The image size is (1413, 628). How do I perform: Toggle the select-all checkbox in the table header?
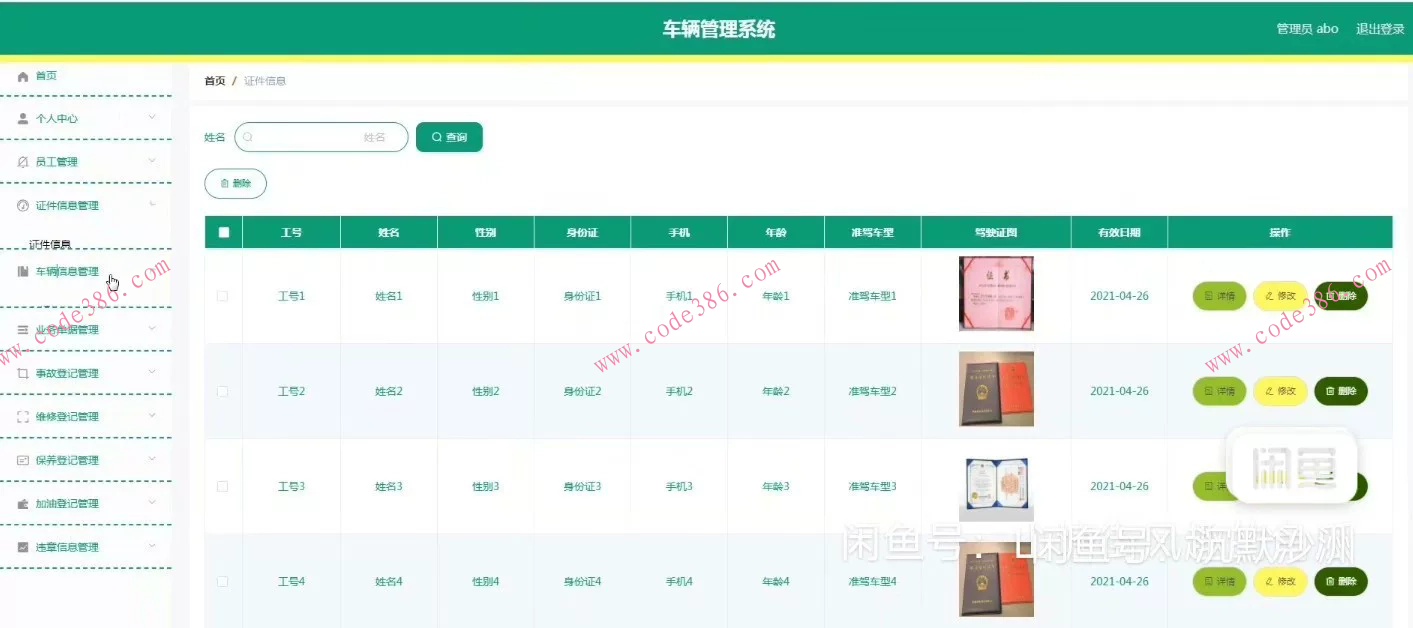(x=223, y=231)
